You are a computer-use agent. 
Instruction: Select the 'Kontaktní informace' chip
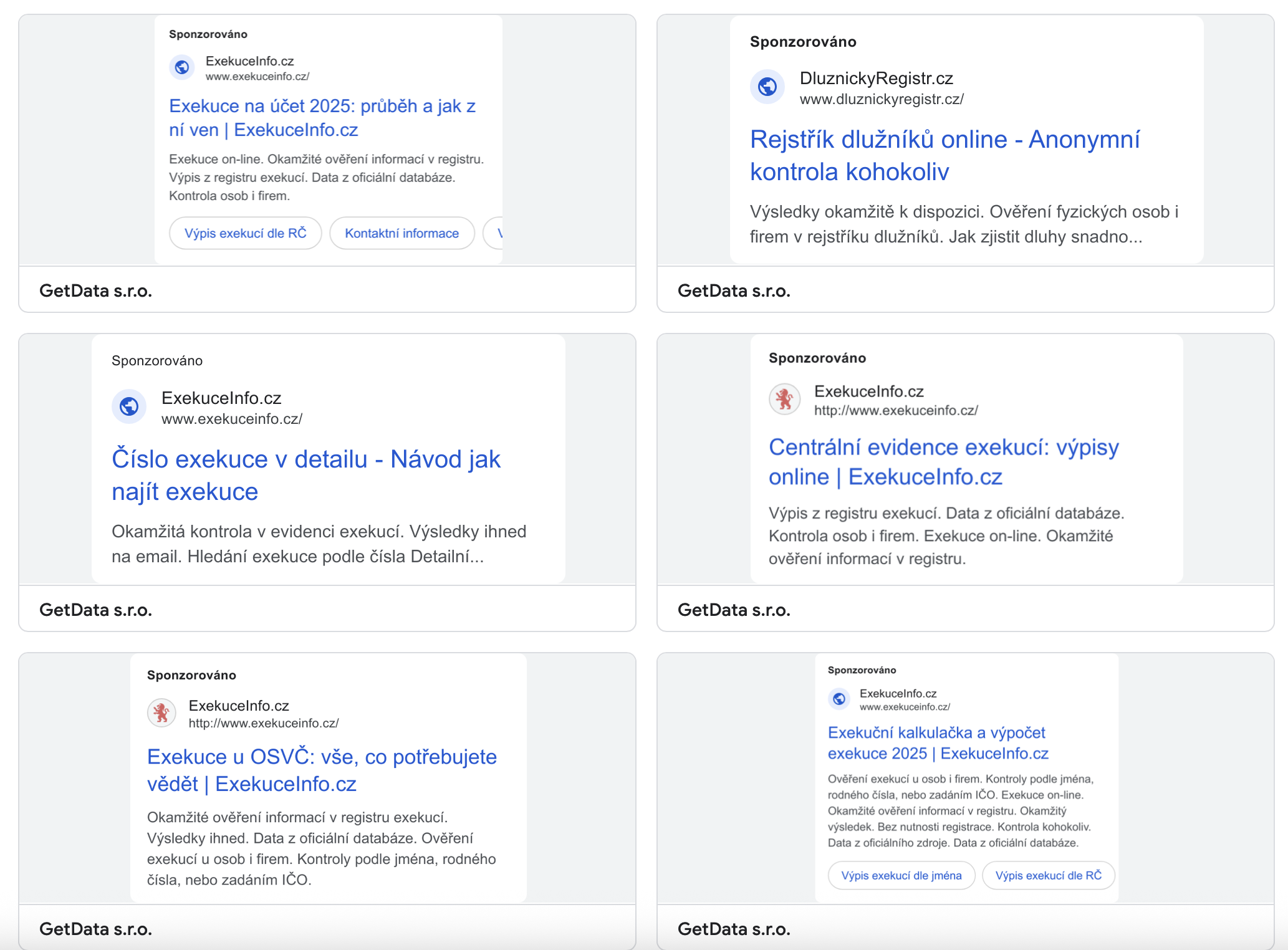tap(402, 233)
